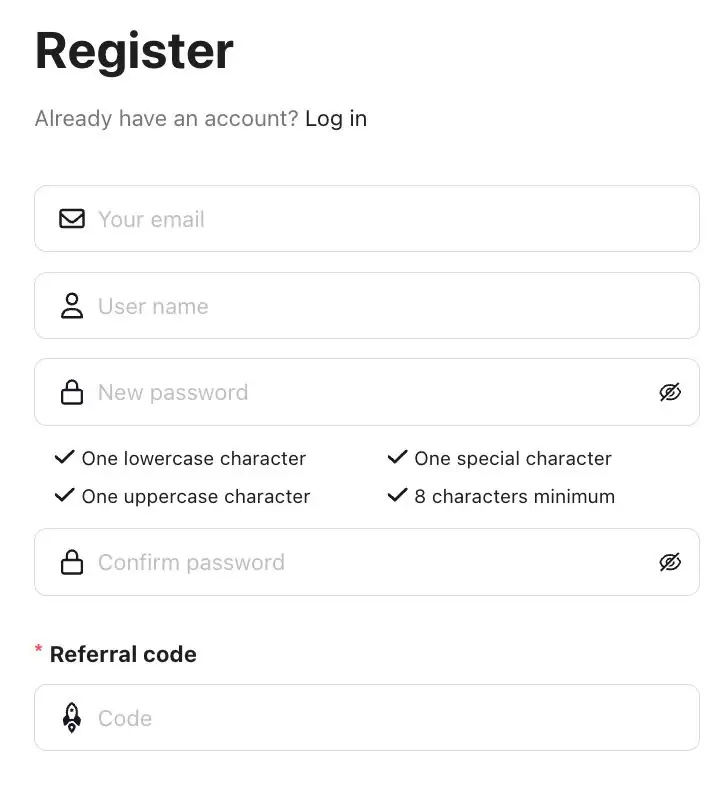The image size is (728, 786).
Task: Click the padlock icon in New password field
Action: click(x=72, y=392)
